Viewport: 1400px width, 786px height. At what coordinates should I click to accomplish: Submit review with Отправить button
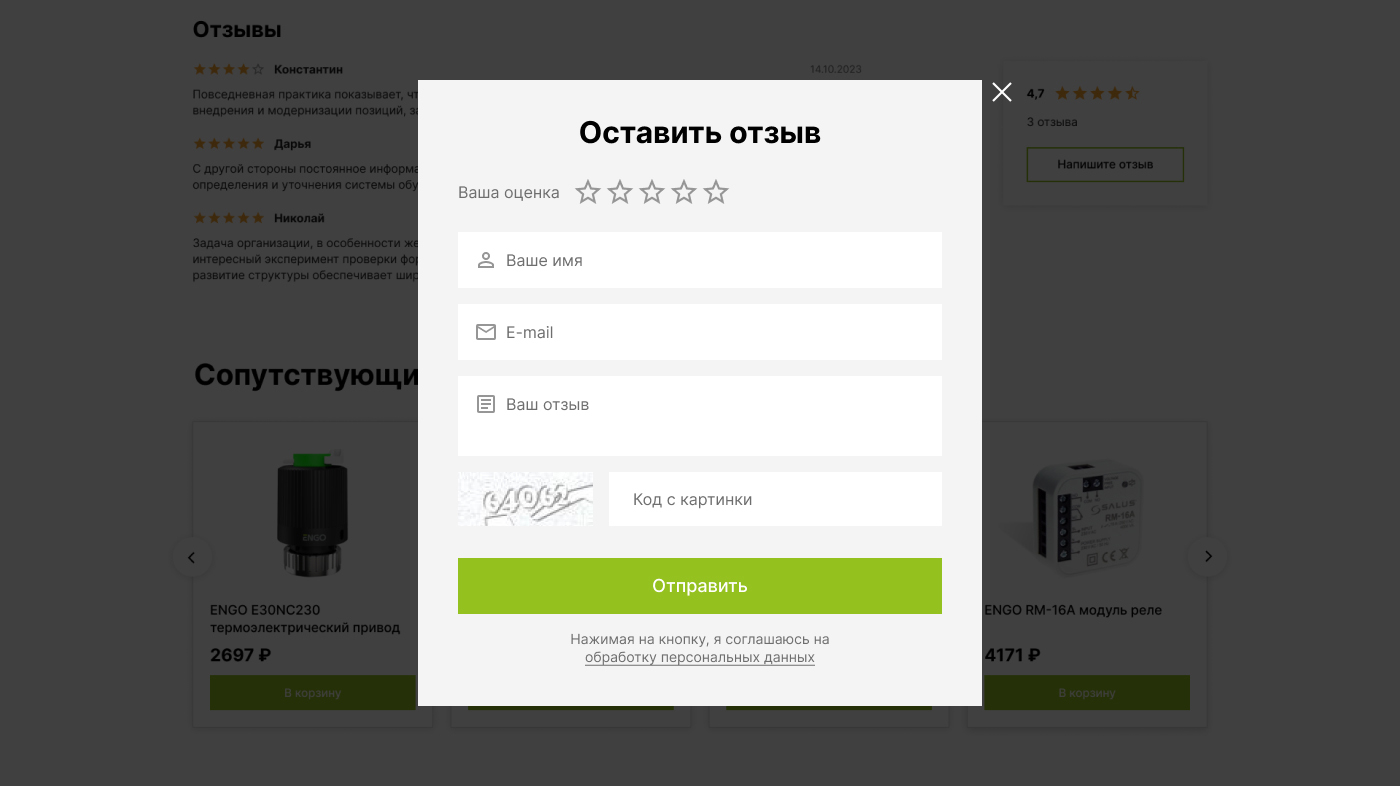point(700,586)
